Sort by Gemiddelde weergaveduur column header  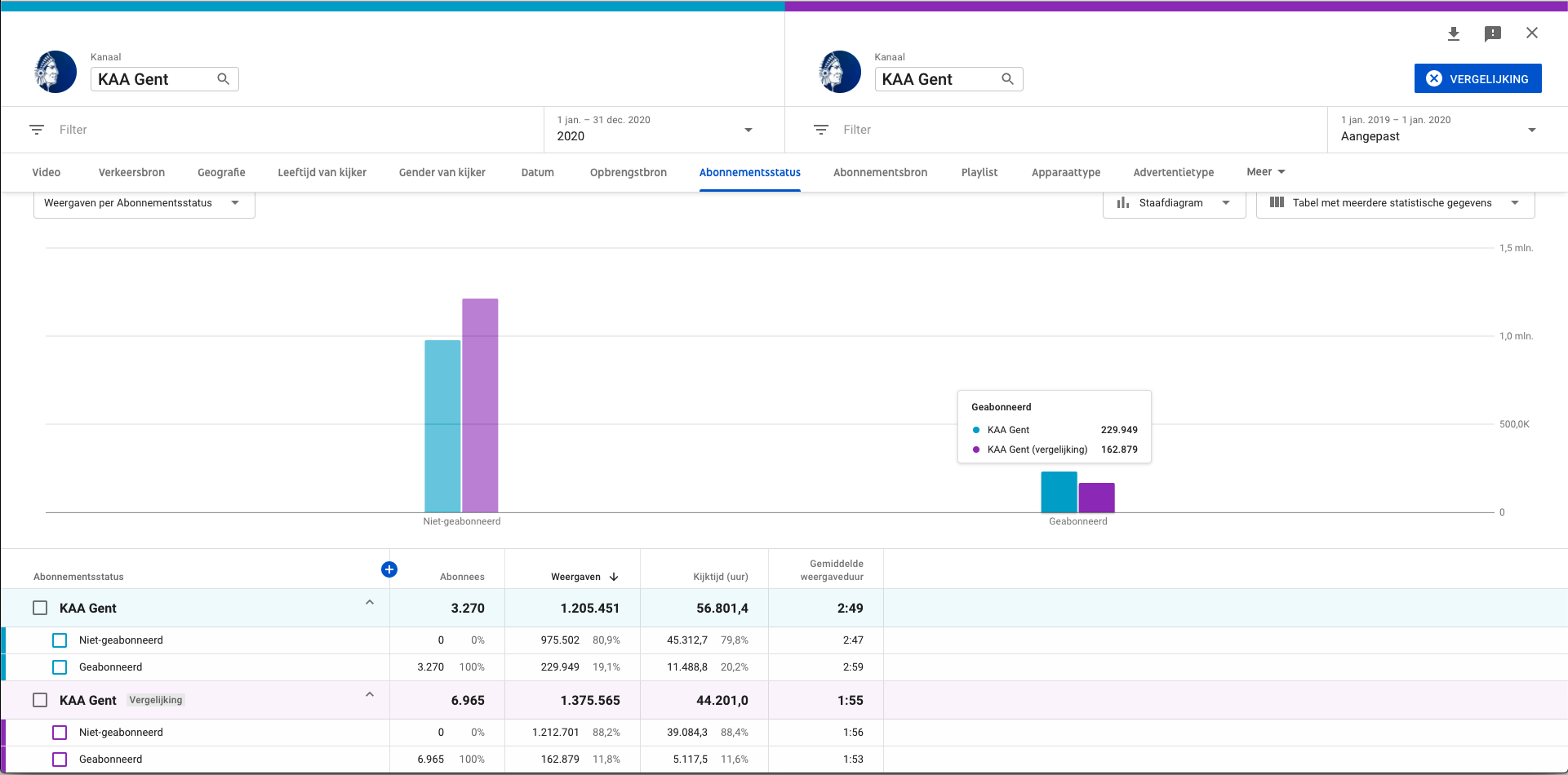(x=832, y=570)
